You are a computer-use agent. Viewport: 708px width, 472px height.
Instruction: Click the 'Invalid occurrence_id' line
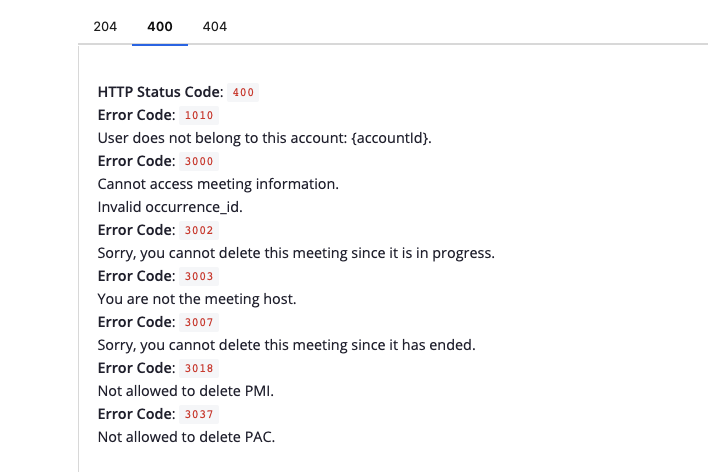click(x=170, y=207)
